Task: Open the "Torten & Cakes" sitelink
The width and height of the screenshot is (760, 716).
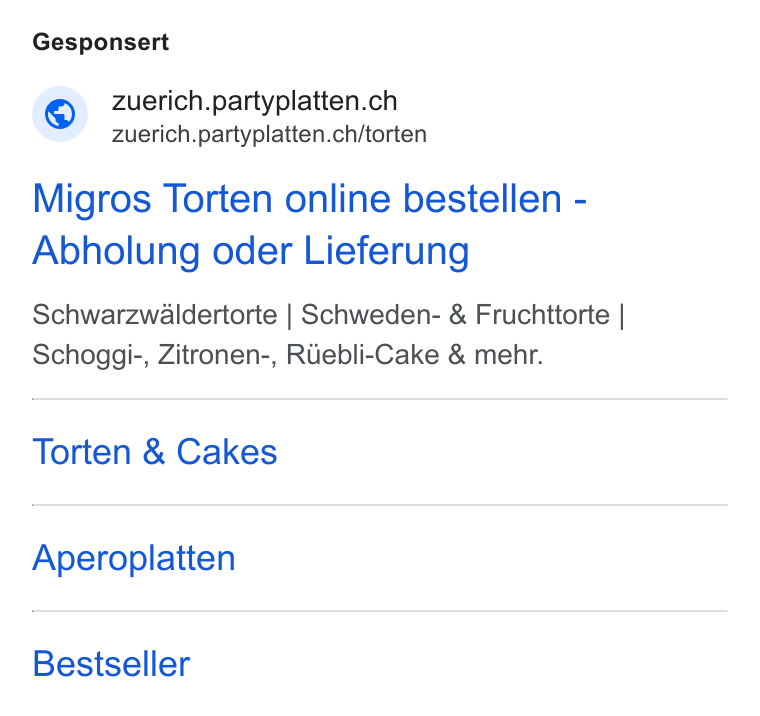Action: (x=155, y=452)
